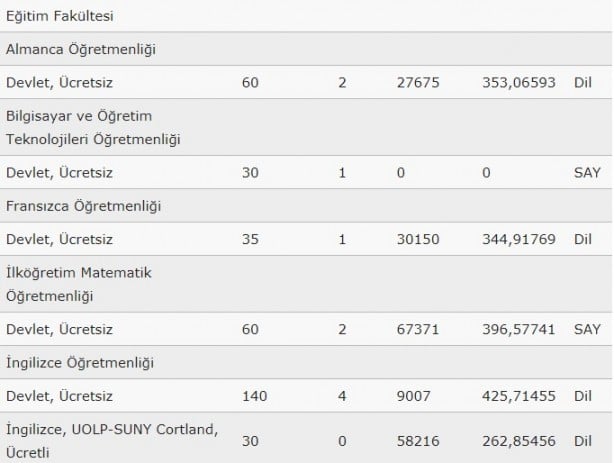Click the Fransızca Öğretmenliği program name
This screenshot has width=614, height=463.
pos(83,206)
